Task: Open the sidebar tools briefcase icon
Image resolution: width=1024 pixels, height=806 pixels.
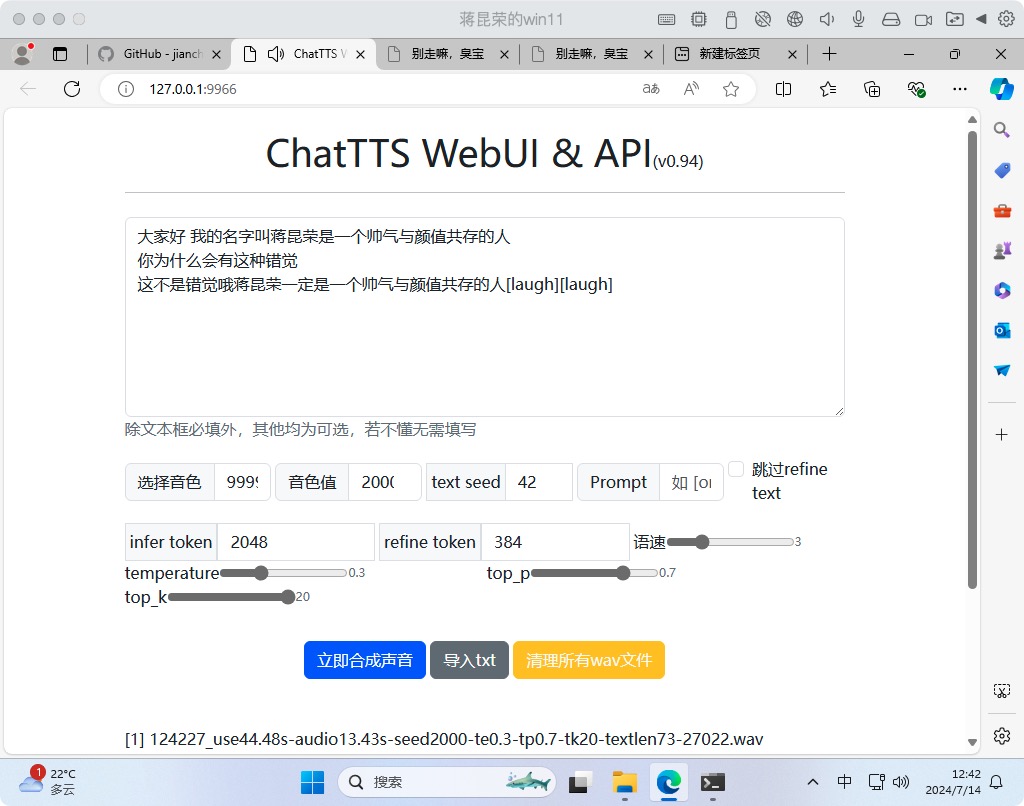Action: (x=1002, y=210)
